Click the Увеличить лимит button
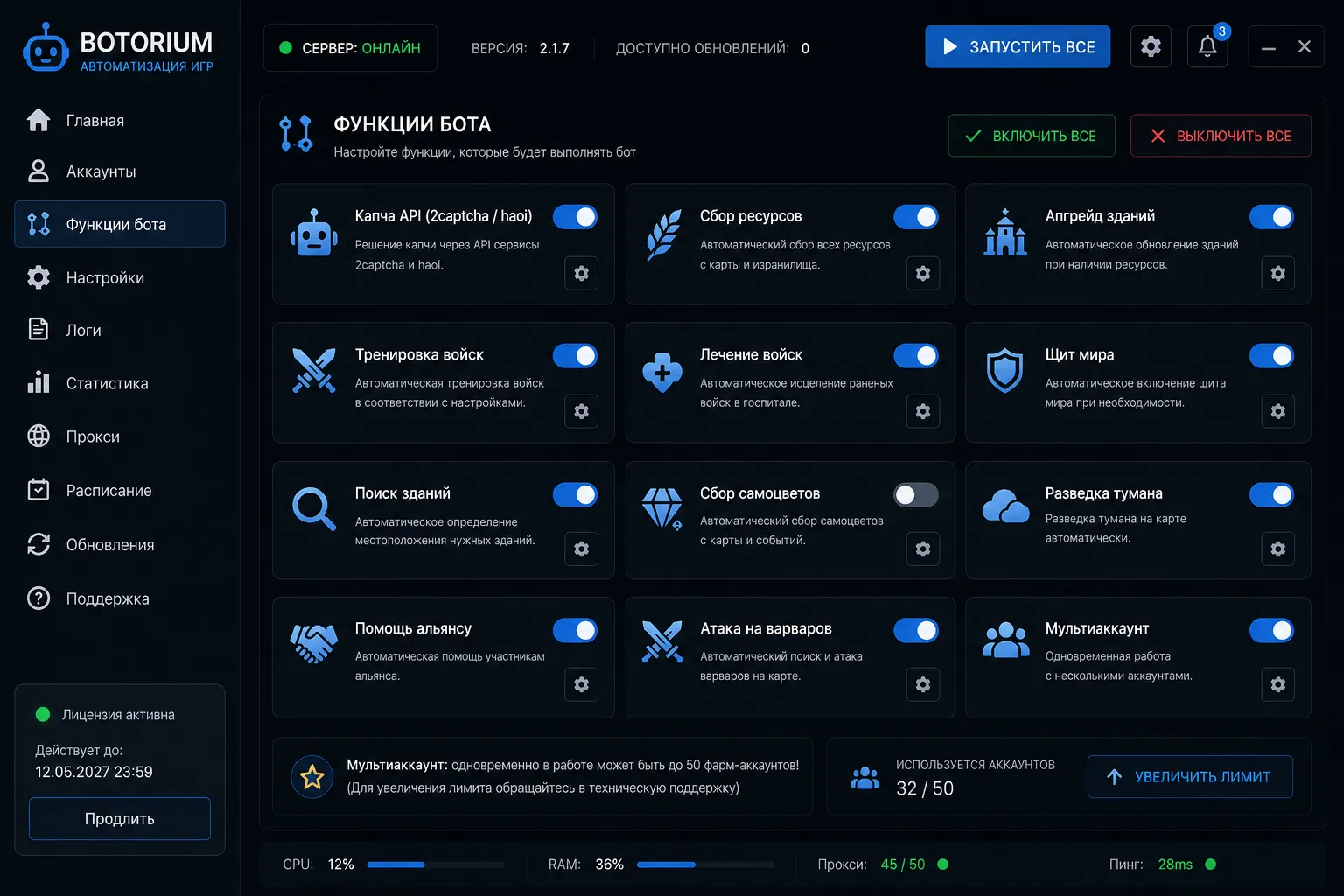This screenshot has width=1344, height=896. [x=1190, y=776]
